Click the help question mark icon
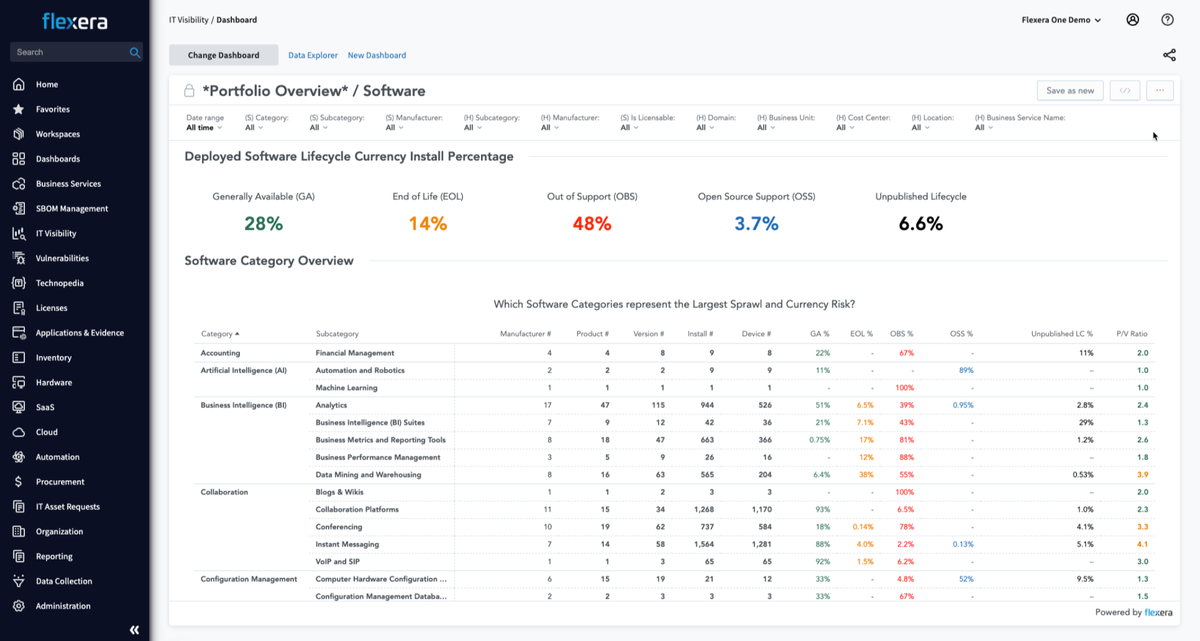This screenshot has width=1200, height=641. click(1166, 19)
